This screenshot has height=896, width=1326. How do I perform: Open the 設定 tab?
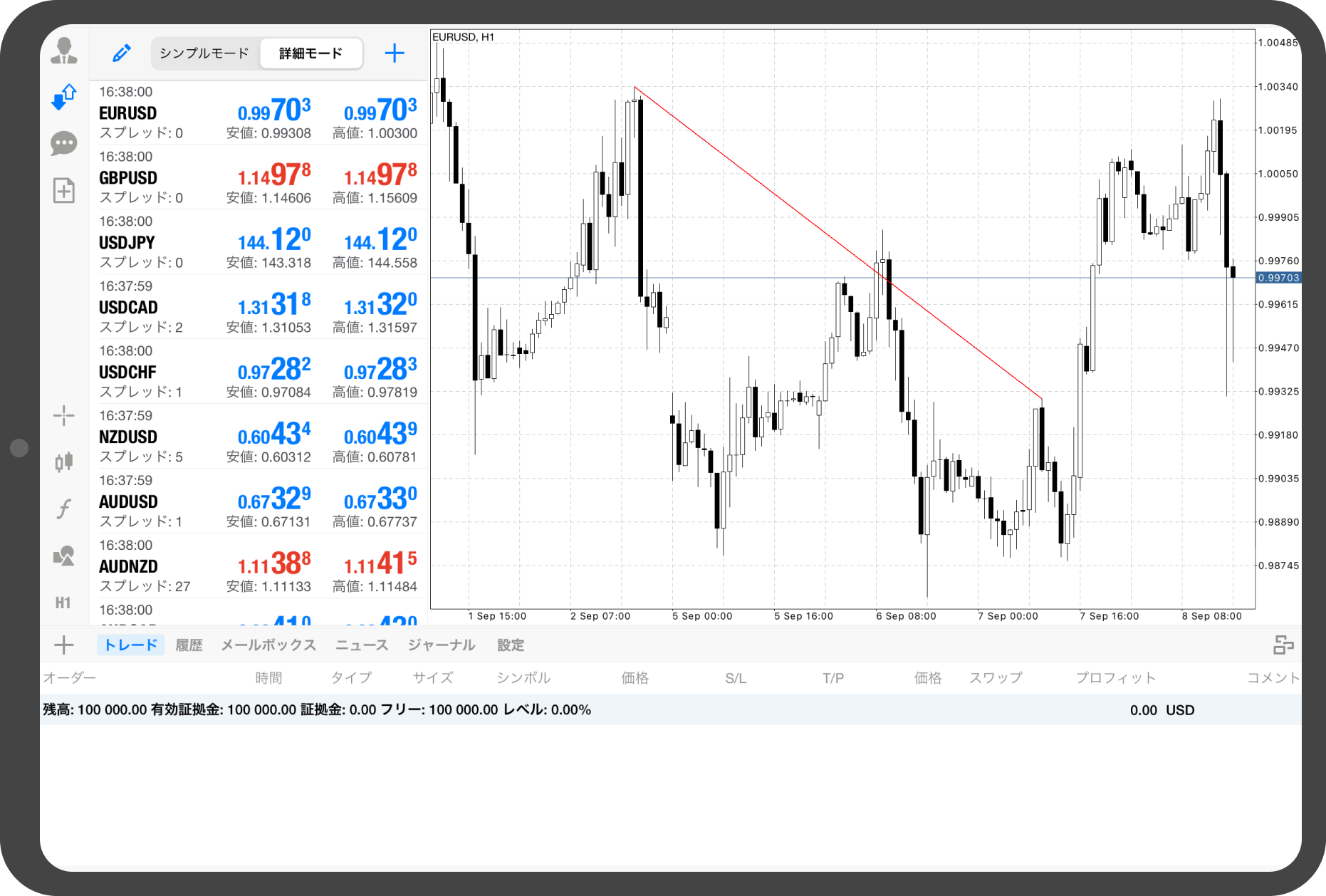click(511, 645)
